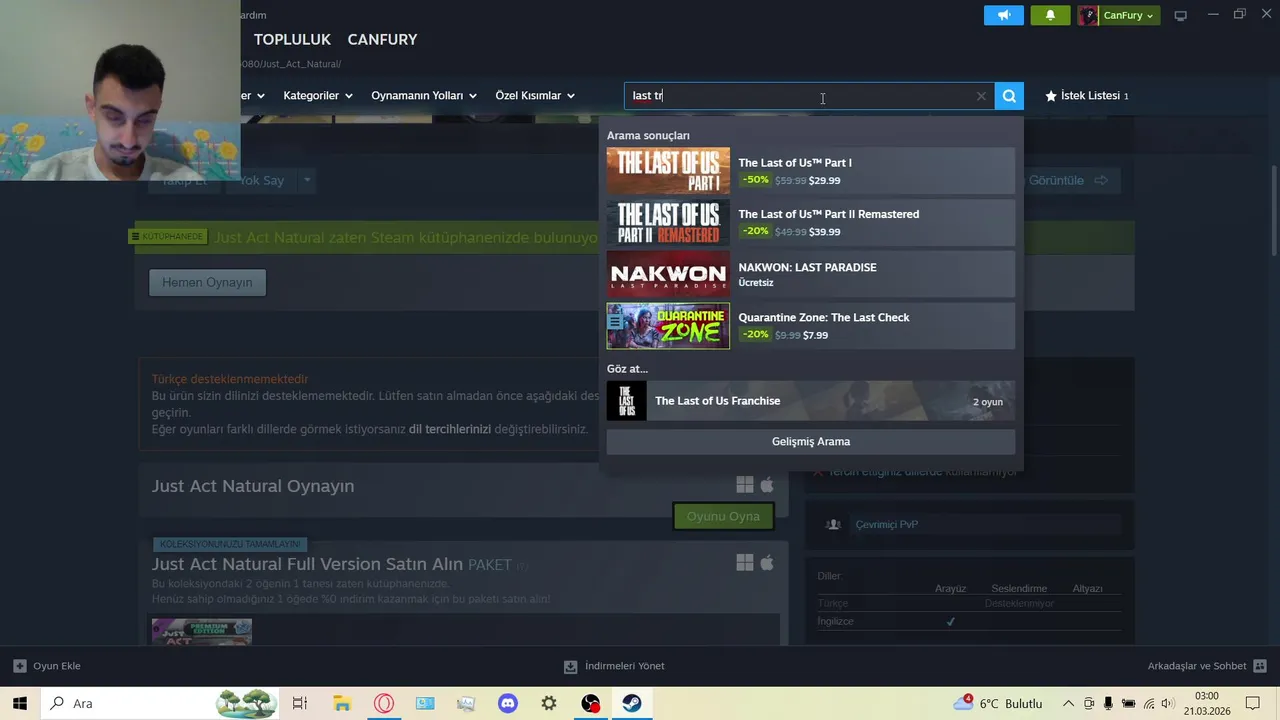Click the volume speaker tray icon

1166,703
